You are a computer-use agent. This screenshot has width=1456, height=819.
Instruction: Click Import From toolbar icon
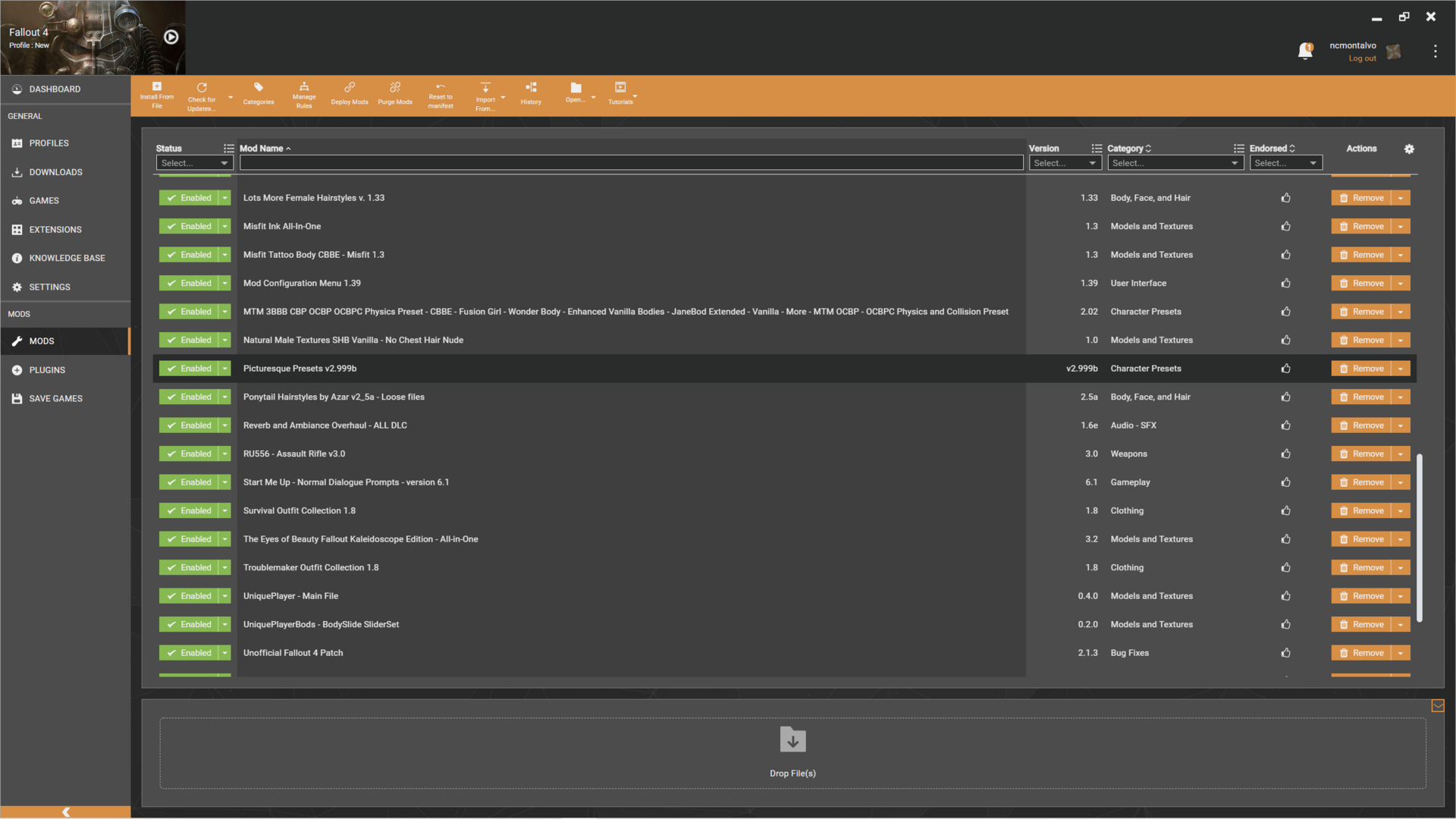click(485, 87)
